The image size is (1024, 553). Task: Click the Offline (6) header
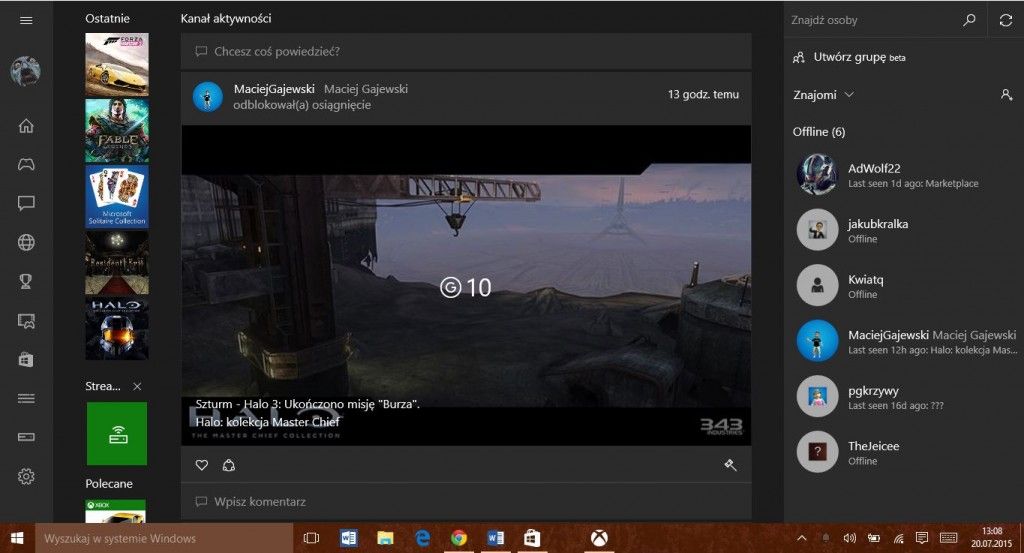819,132
